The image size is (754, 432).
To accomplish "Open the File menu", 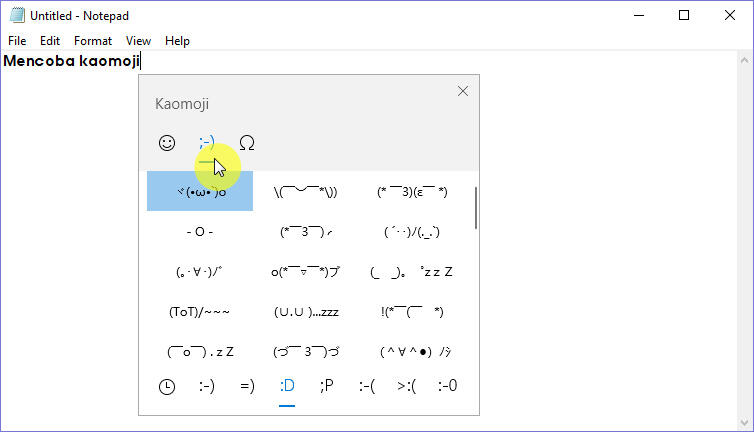I will tap(17, 41).
